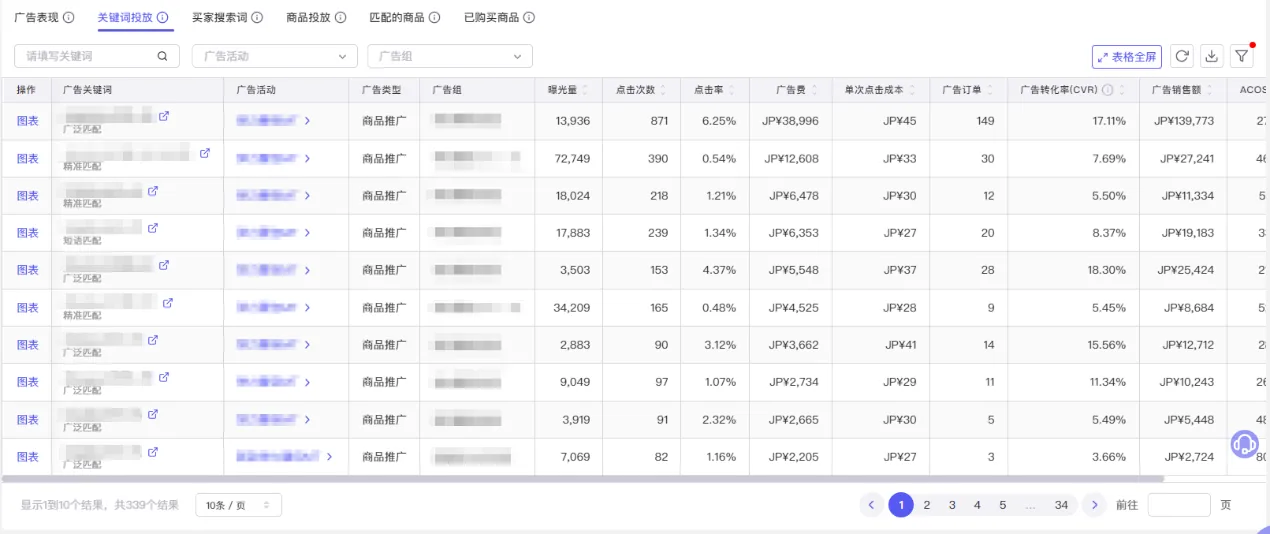The width and height of the screenshot is (1270, 534).
Task: Select the JP¥139,773 sales value
Action: click(x=1184, y=121)
